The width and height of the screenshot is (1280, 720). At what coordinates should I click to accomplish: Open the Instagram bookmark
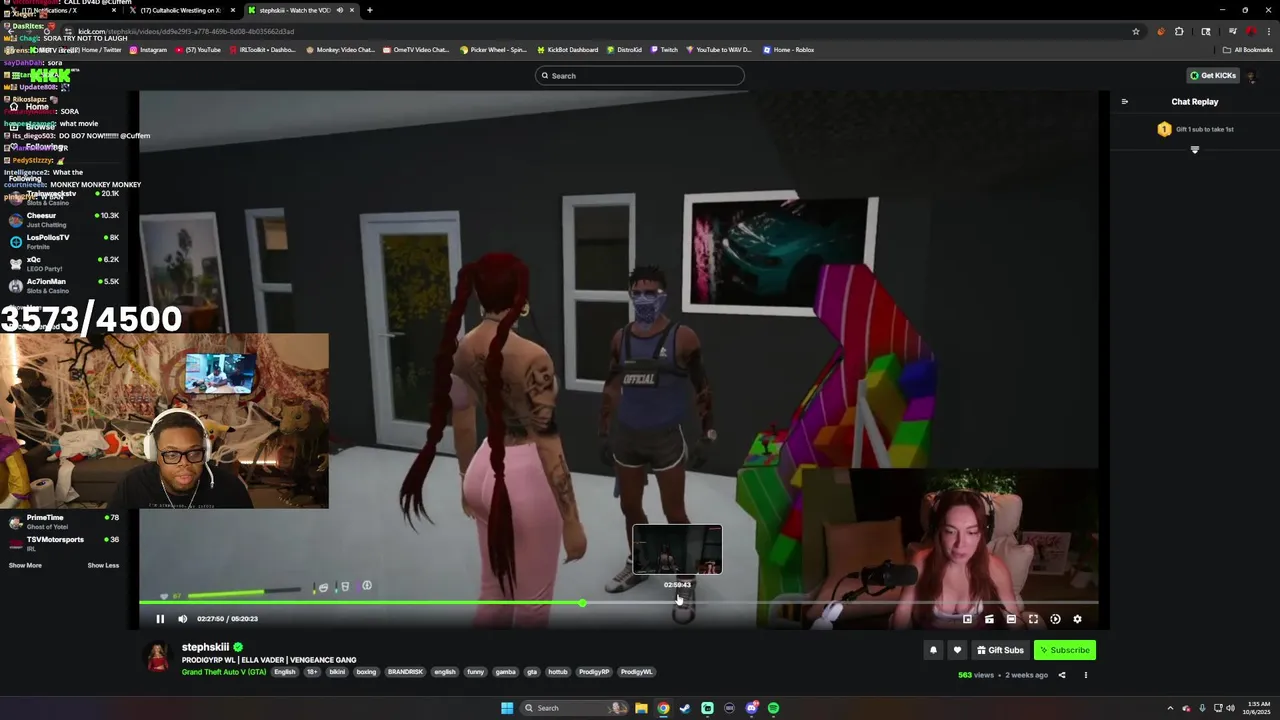[x=148, y=50]
